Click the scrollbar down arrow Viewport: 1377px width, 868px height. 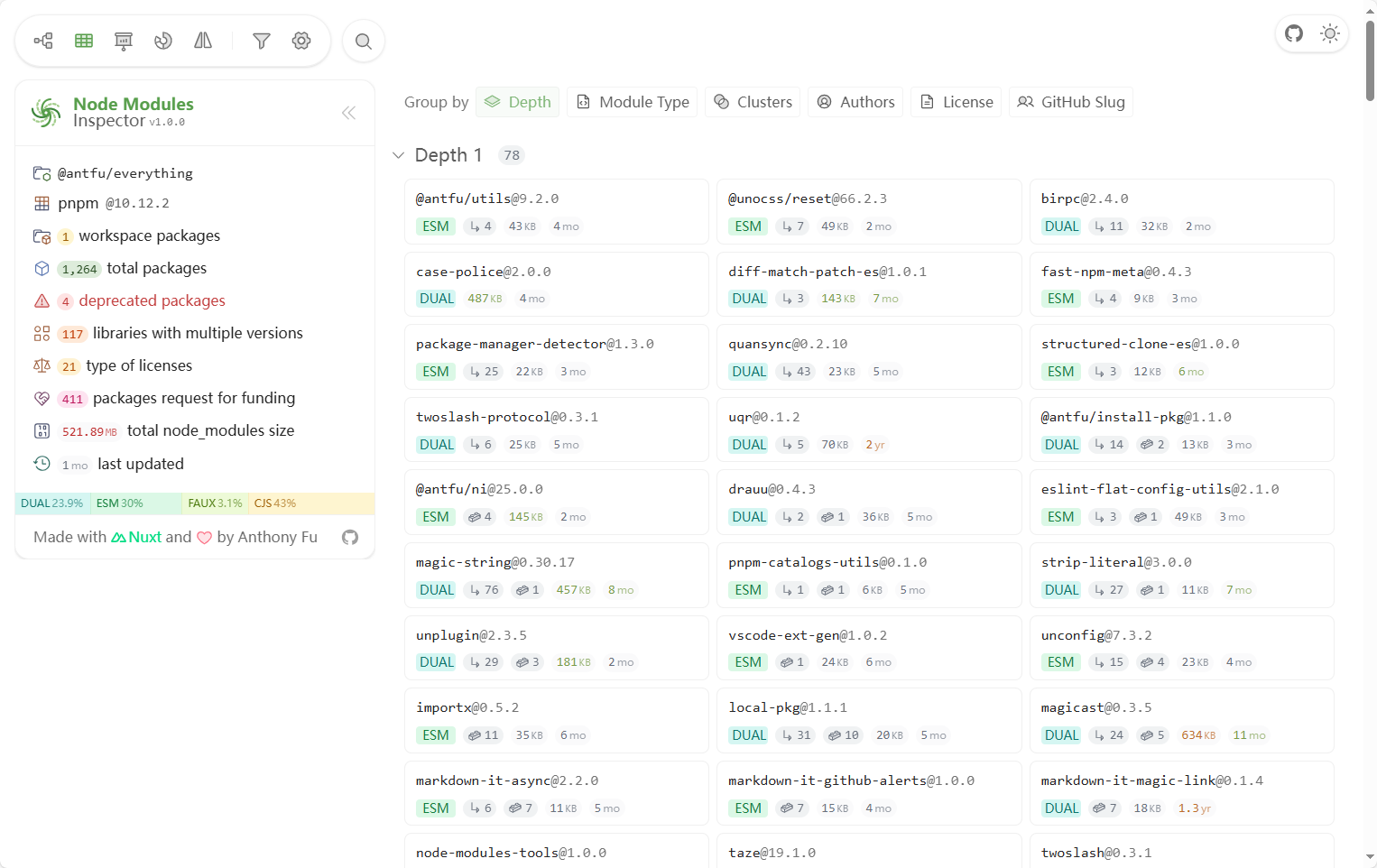click(x=1370, y=857)
